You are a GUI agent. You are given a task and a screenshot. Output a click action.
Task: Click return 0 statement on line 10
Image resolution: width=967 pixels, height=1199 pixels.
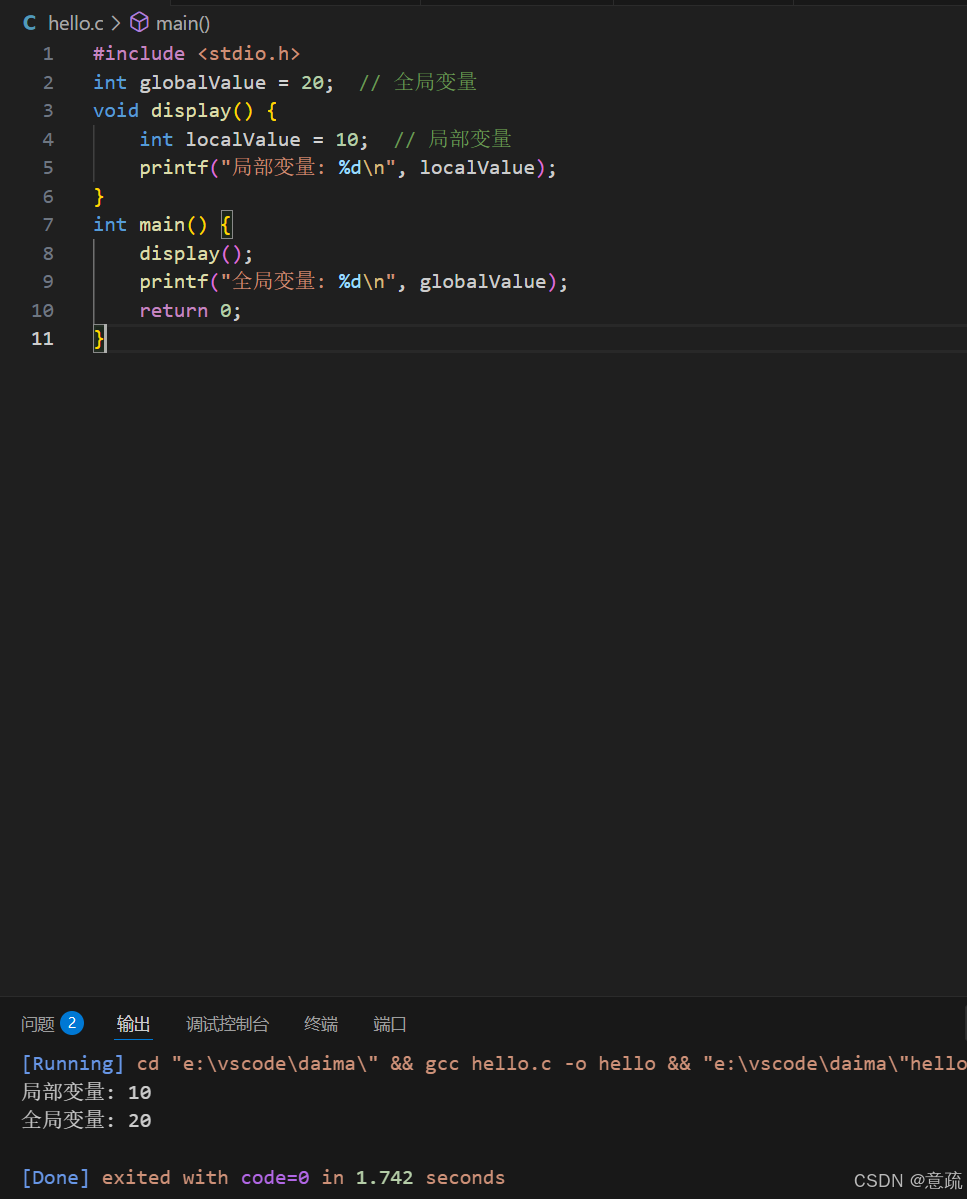(x=190, y=310)
